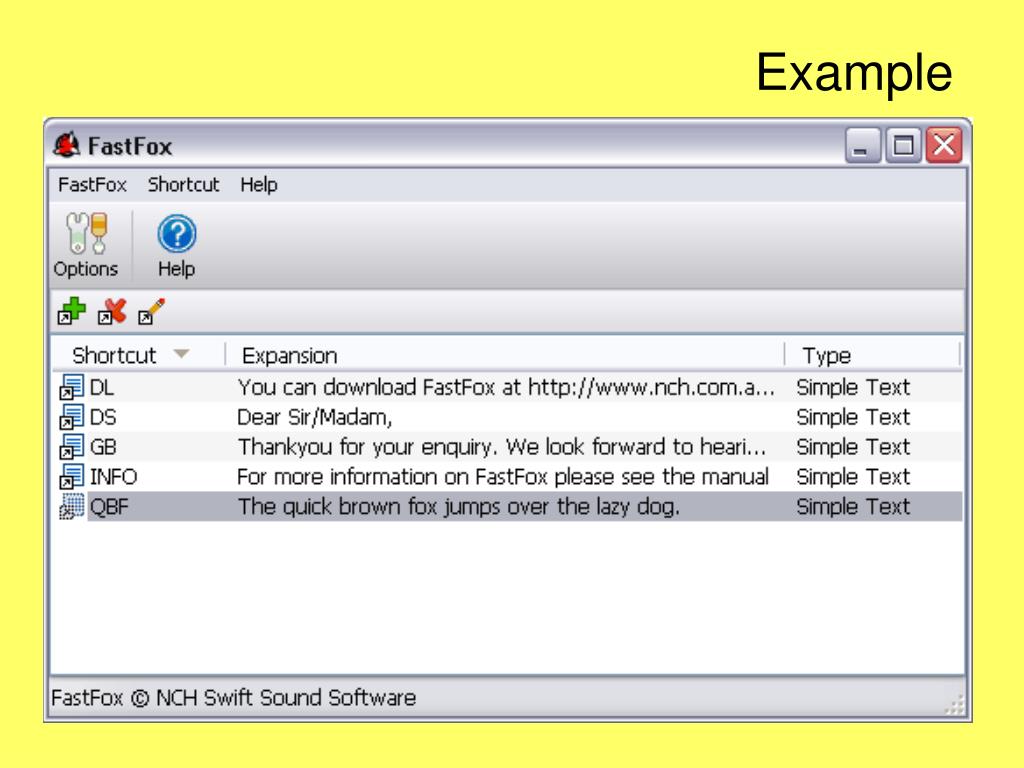1024x768 pixels.
Task: Click the GB row document icon
Action: [71, 447]
